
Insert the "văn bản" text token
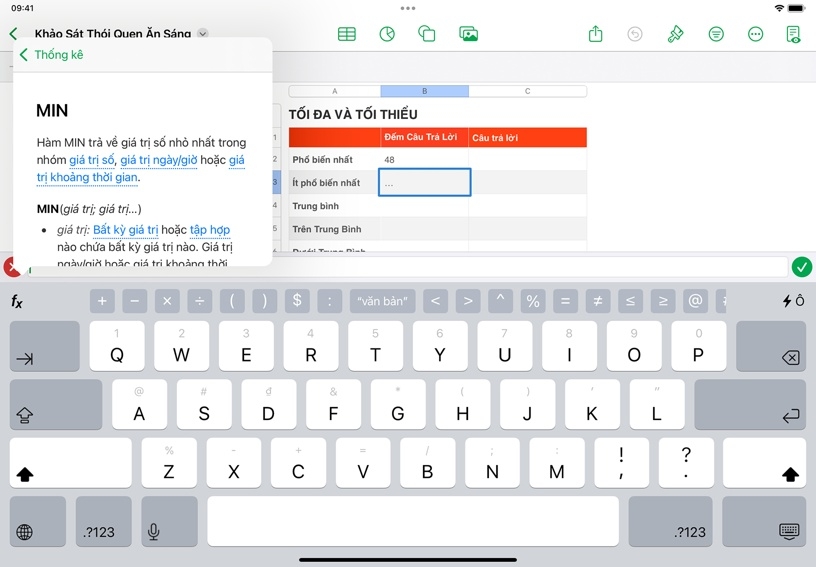click(x=382, y=301)
